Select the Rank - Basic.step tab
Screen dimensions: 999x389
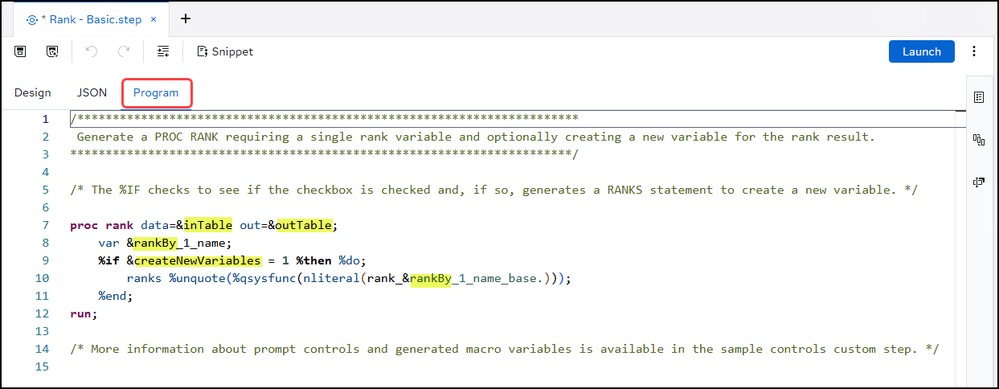(x=91, y=19)
